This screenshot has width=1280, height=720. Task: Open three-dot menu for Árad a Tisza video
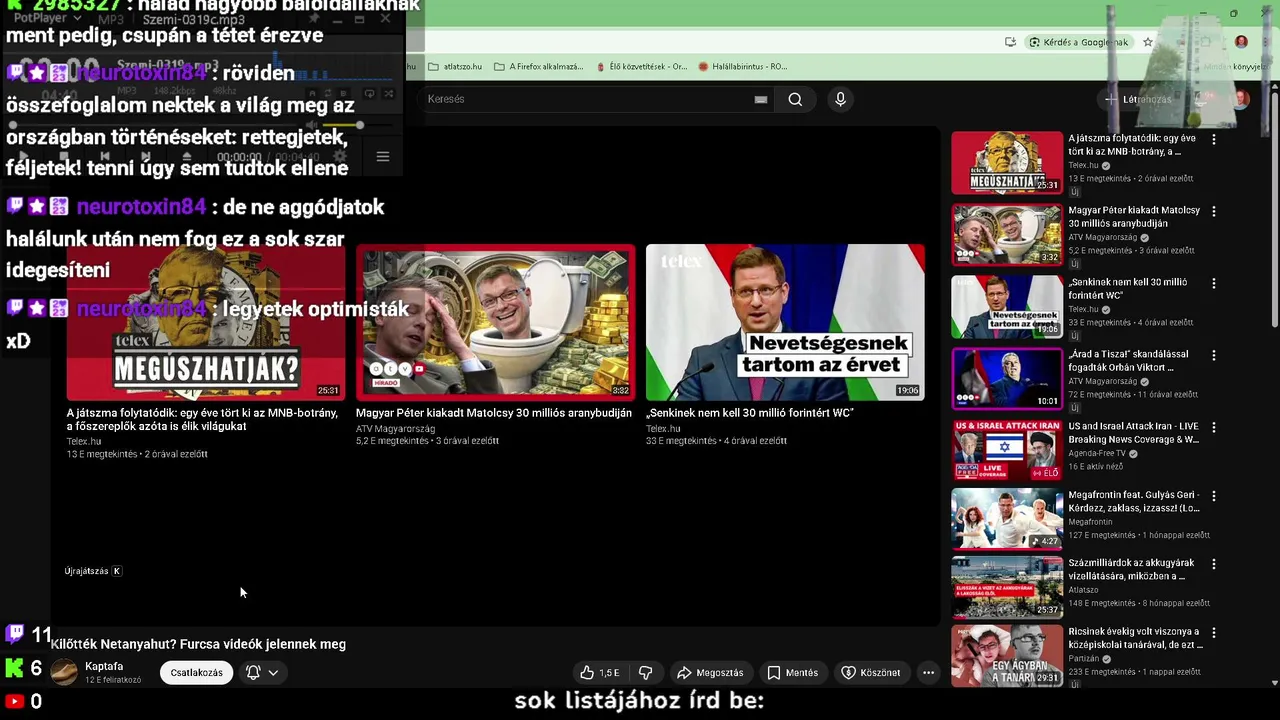(1213, 356)
